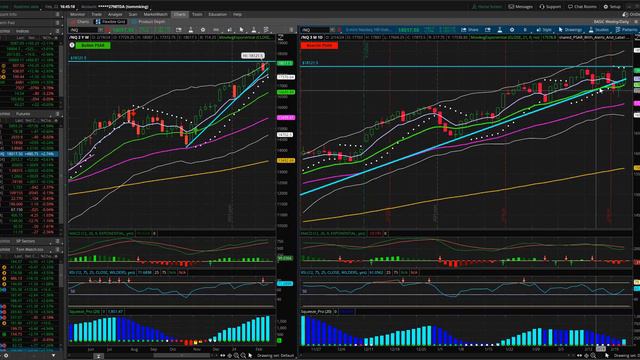640x360 pixels.
Task: Open sidebar settings gear at bottom left
Action: pos(6,356)
